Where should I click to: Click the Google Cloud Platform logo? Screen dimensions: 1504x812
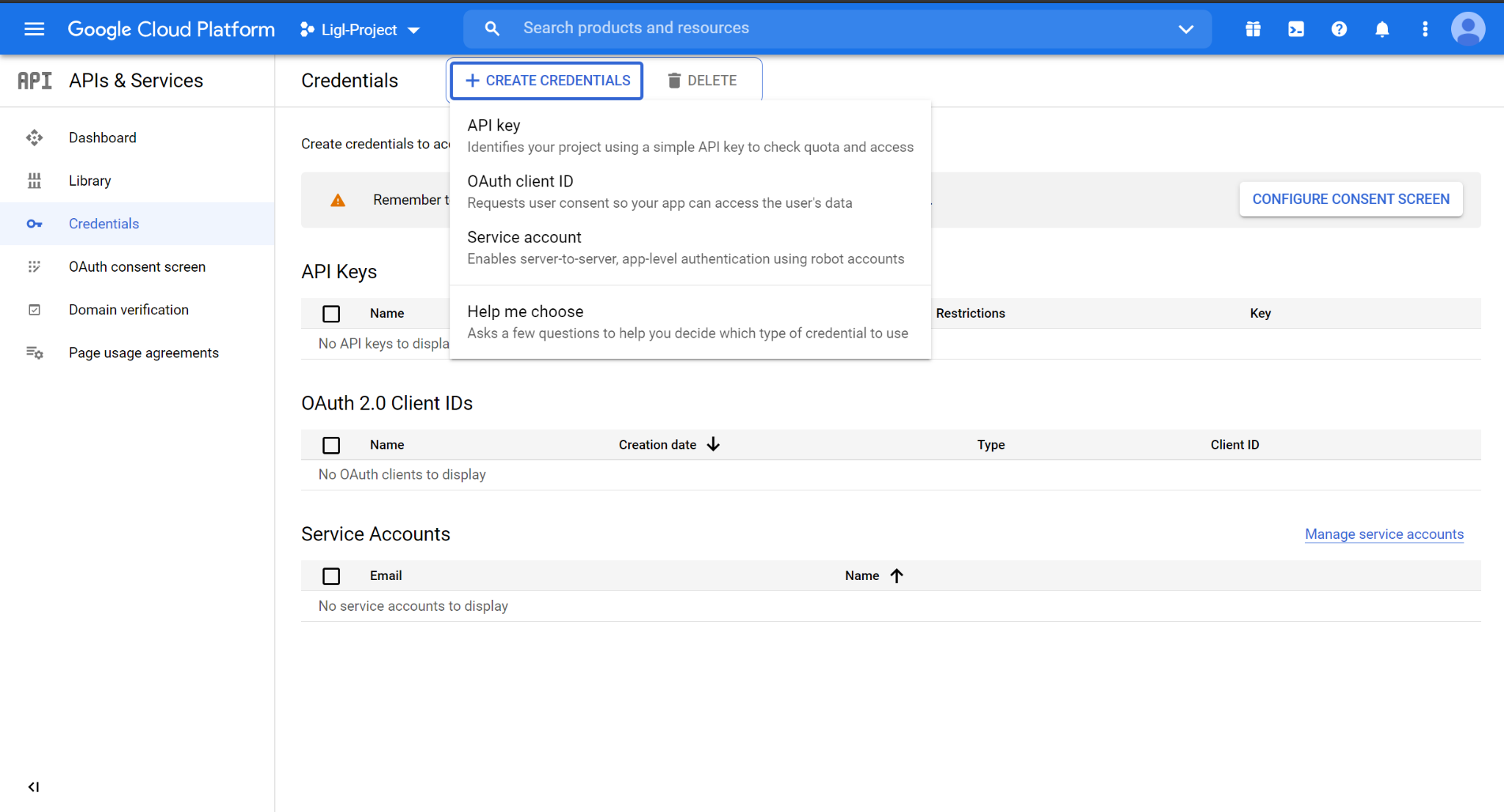pyautogui.click(x=171, y=29)
